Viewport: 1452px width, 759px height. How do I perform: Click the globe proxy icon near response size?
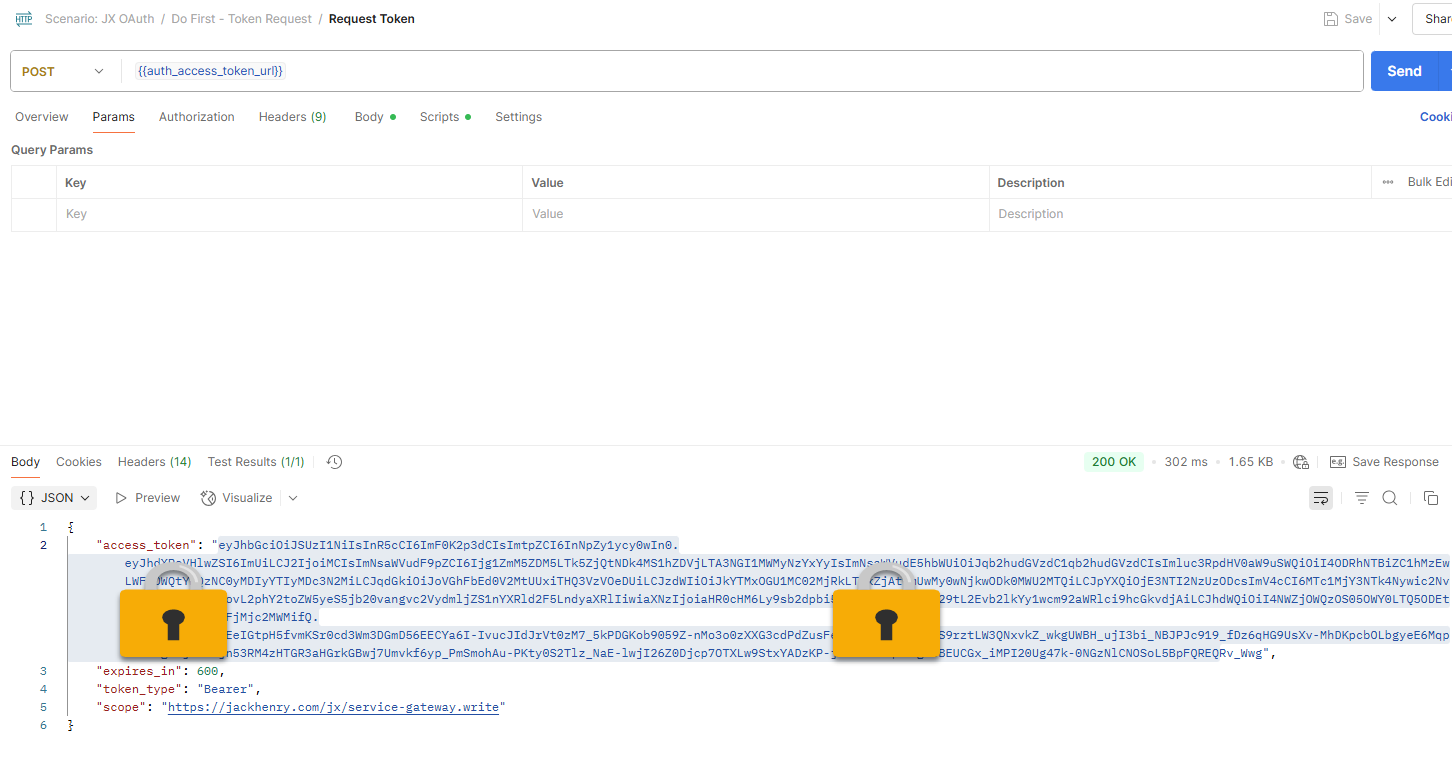(x=1301, y=461)
